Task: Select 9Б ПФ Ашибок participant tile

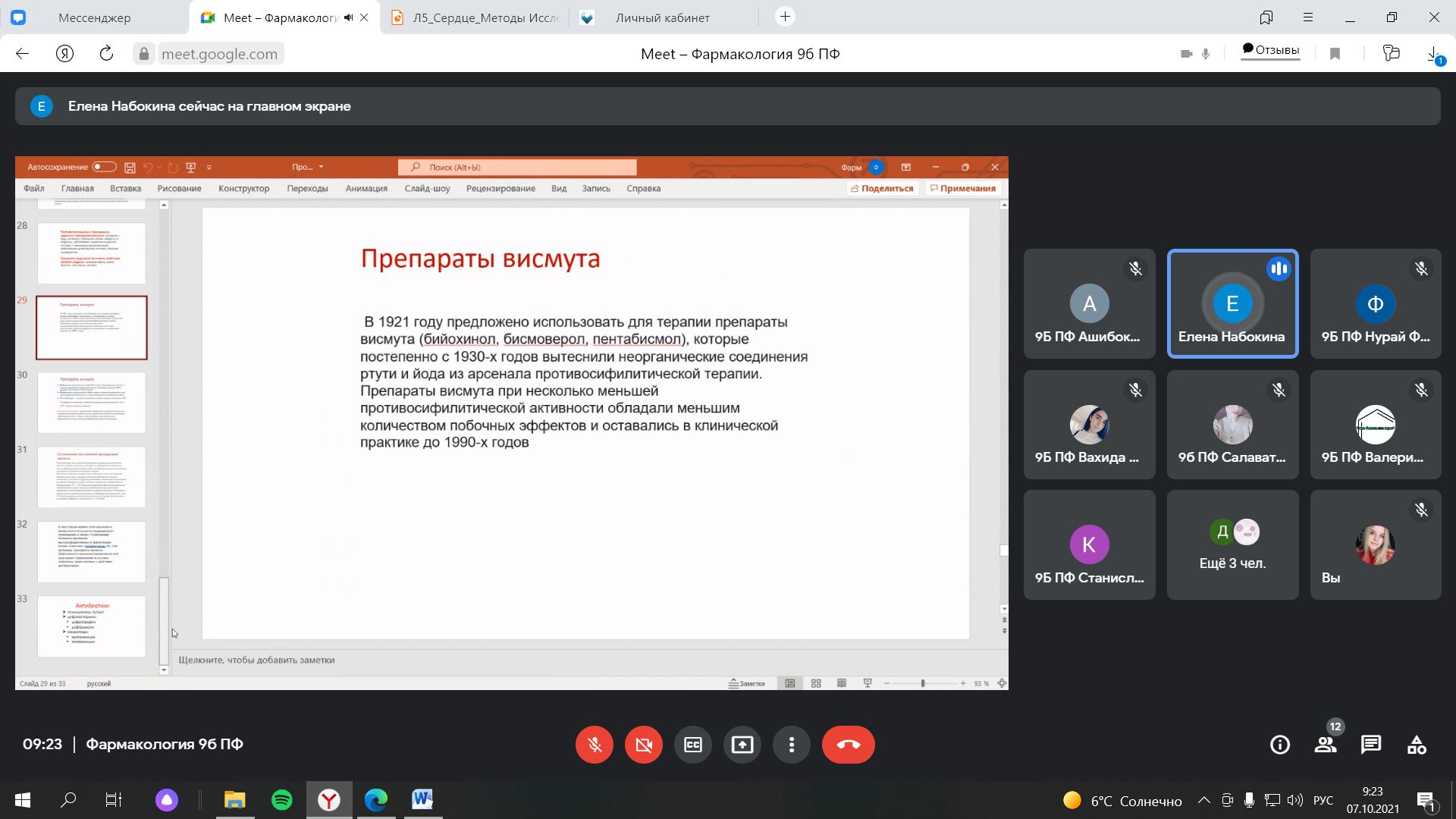Action: tap(1090, 303)
